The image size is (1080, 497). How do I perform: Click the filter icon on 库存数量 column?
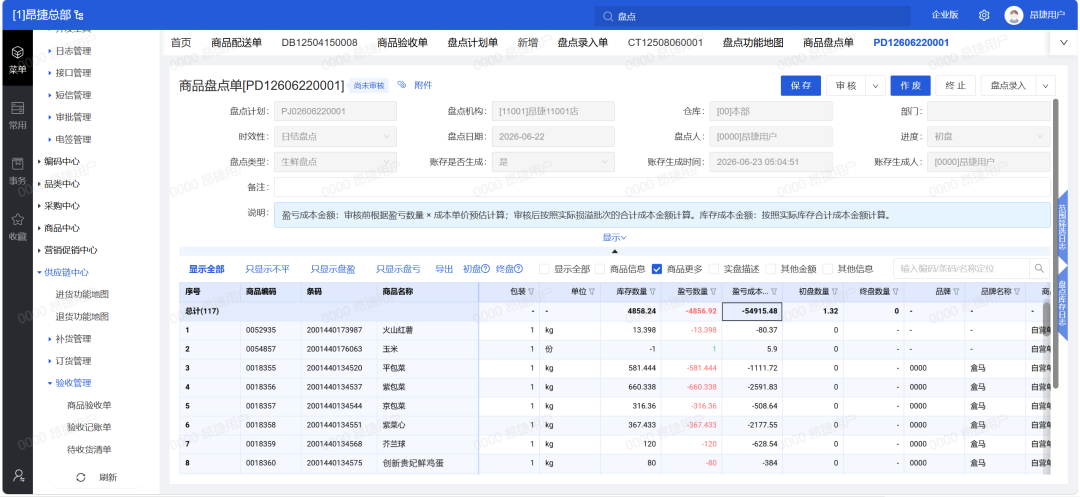652,292
